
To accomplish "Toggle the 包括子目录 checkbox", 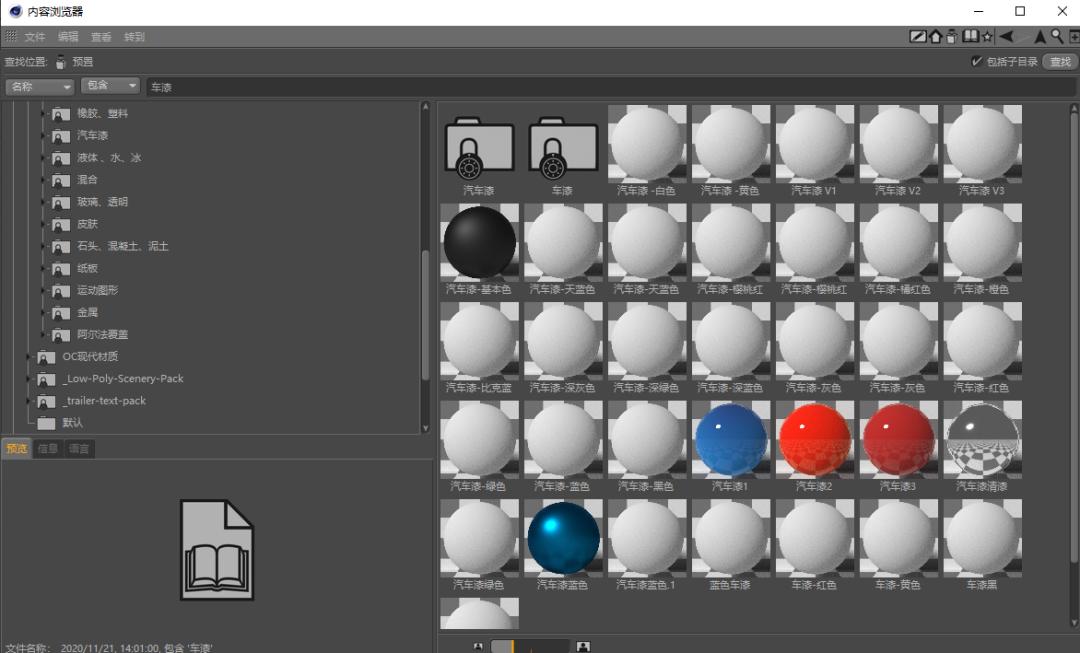I will (976, 61).
